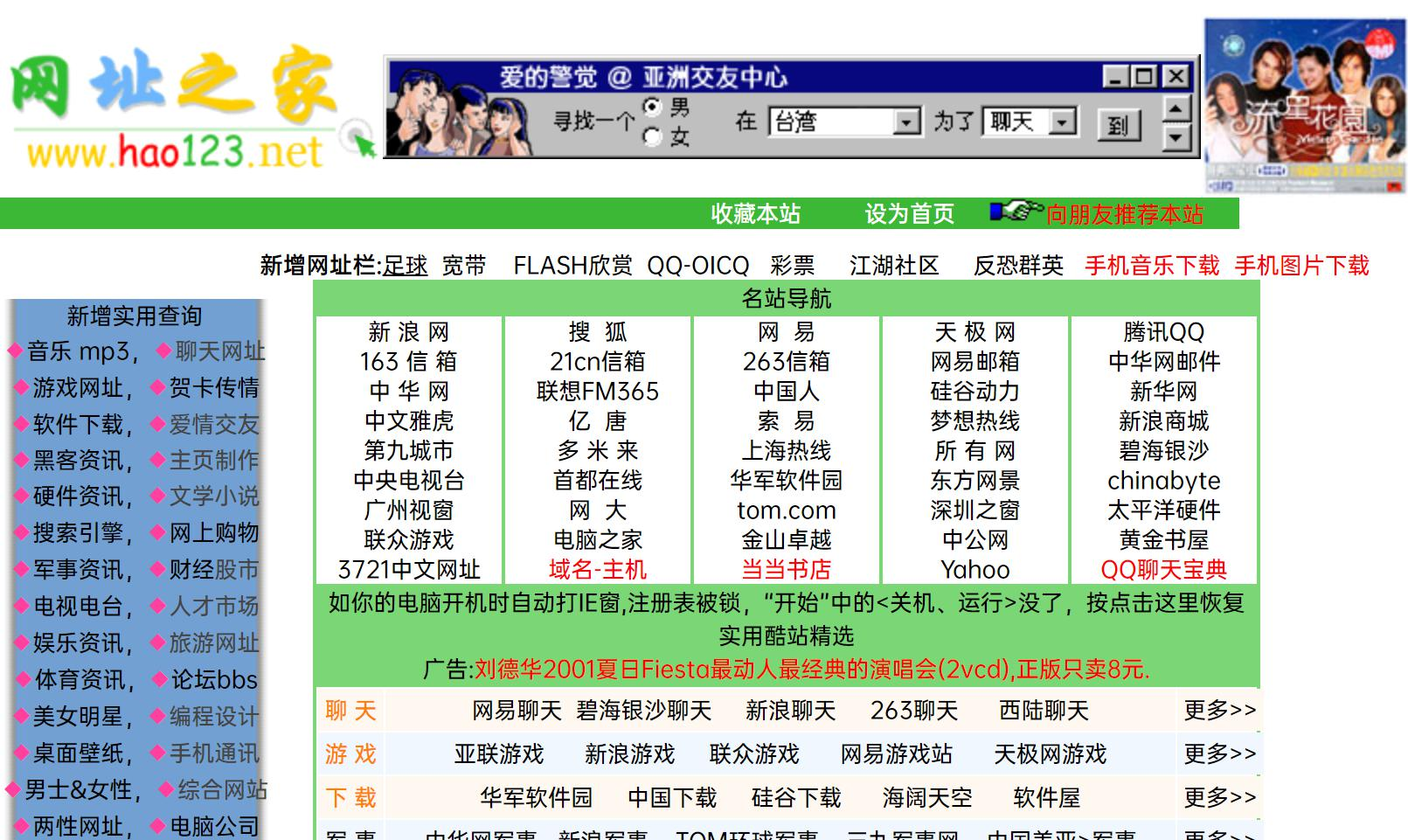This screenshot has height=840, width=1408.
Task: Click the mouse cursor icon beside the logo
Action: 358,135
